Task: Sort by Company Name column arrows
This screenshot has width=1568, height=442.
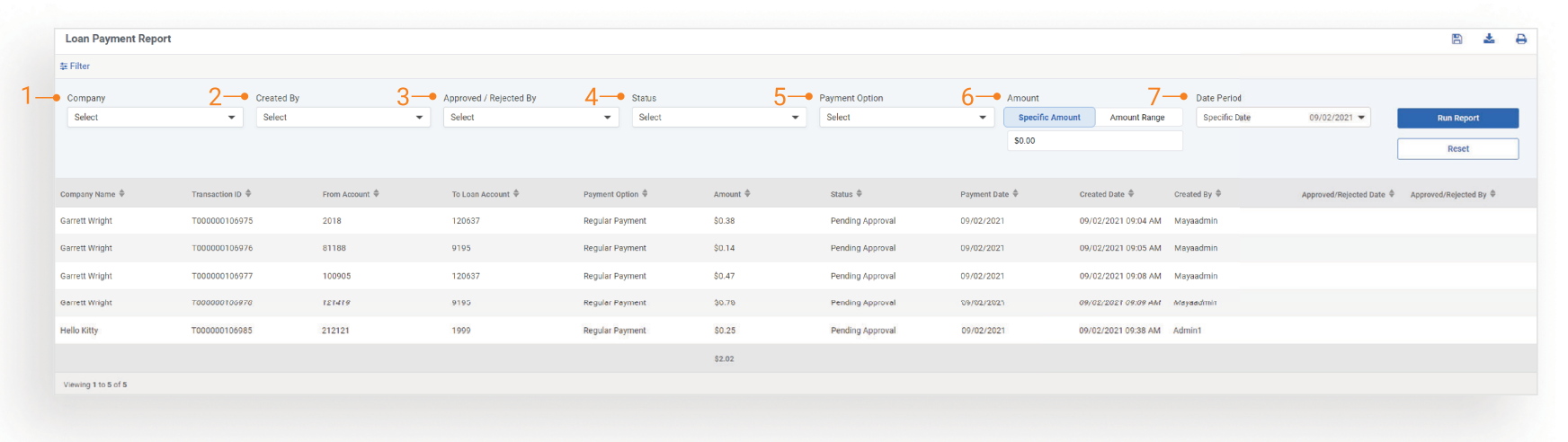Action: pos(122,194)
